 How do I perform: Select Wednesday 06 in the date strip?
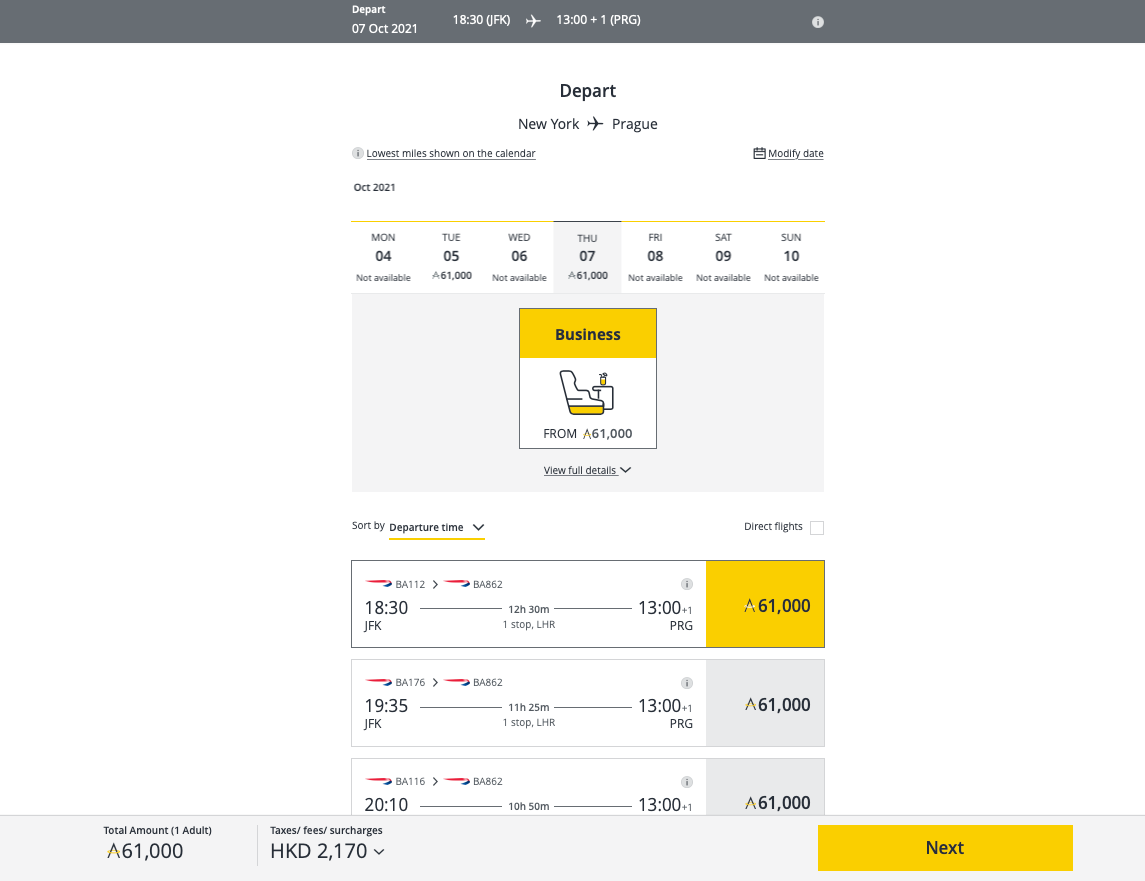coord(519,257)
